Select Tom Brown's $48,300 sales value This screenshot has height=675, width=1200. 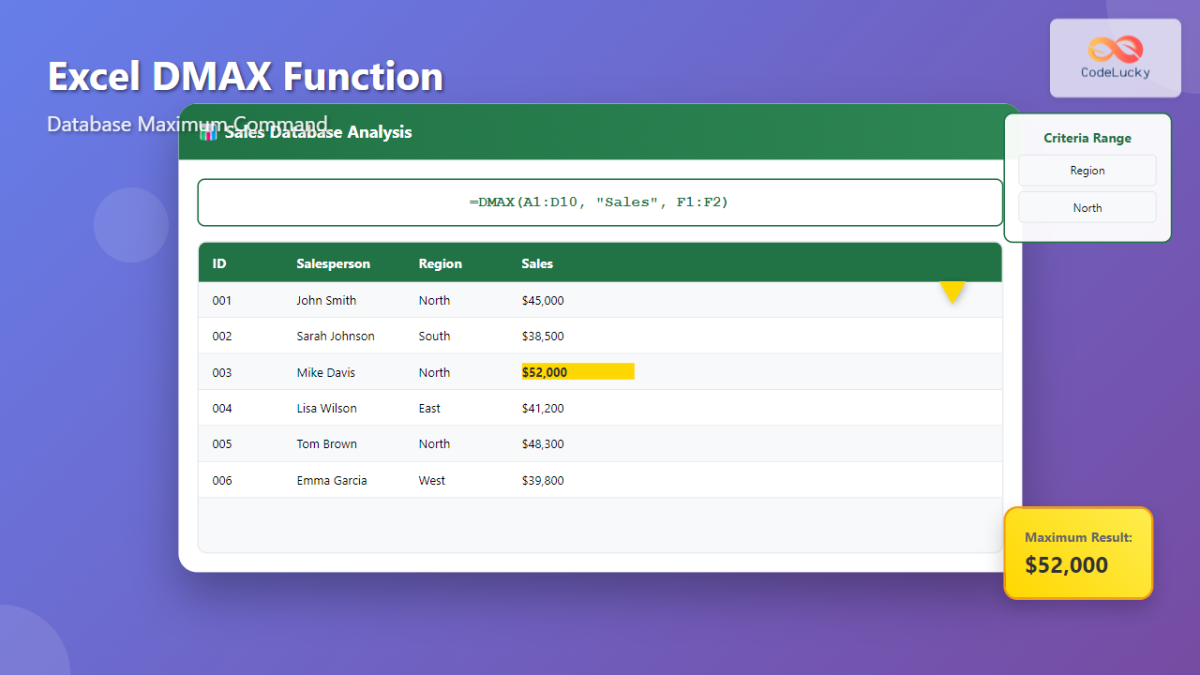(x=542, y=444)
